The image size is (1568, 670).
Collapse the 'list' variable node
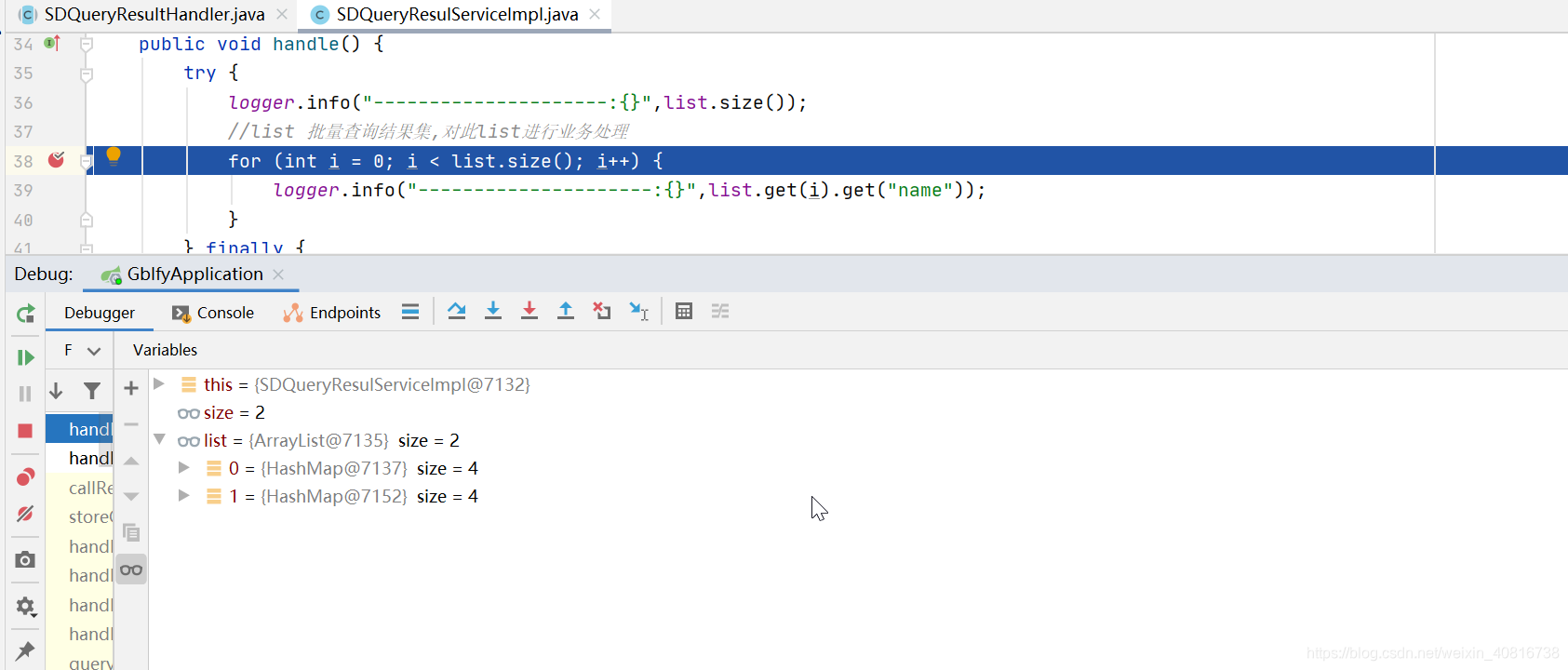tap(159, 439)
